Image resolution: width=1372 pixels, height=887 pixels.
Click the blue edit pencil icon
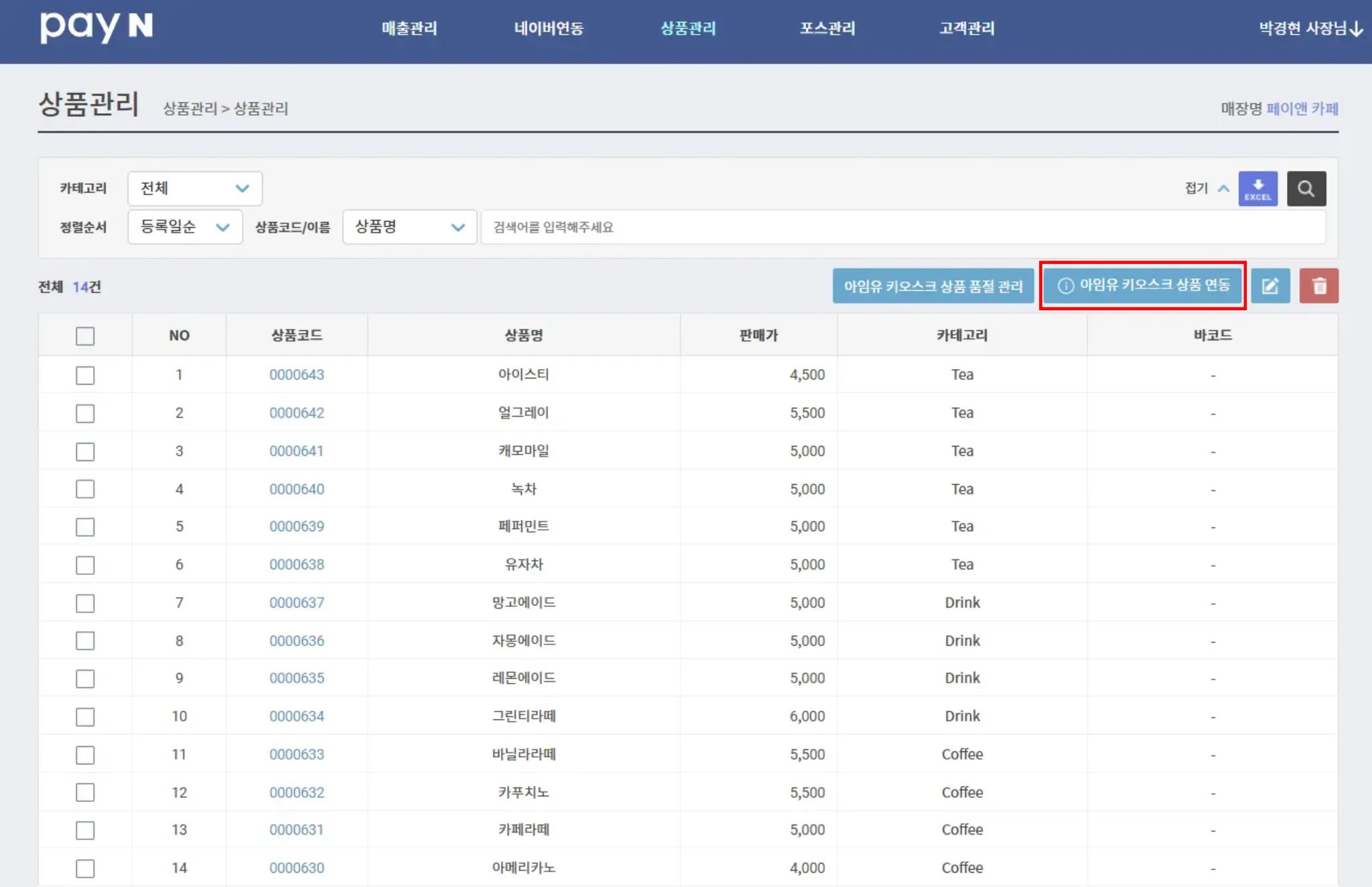pyautogui.click(x=1270, y=286)
